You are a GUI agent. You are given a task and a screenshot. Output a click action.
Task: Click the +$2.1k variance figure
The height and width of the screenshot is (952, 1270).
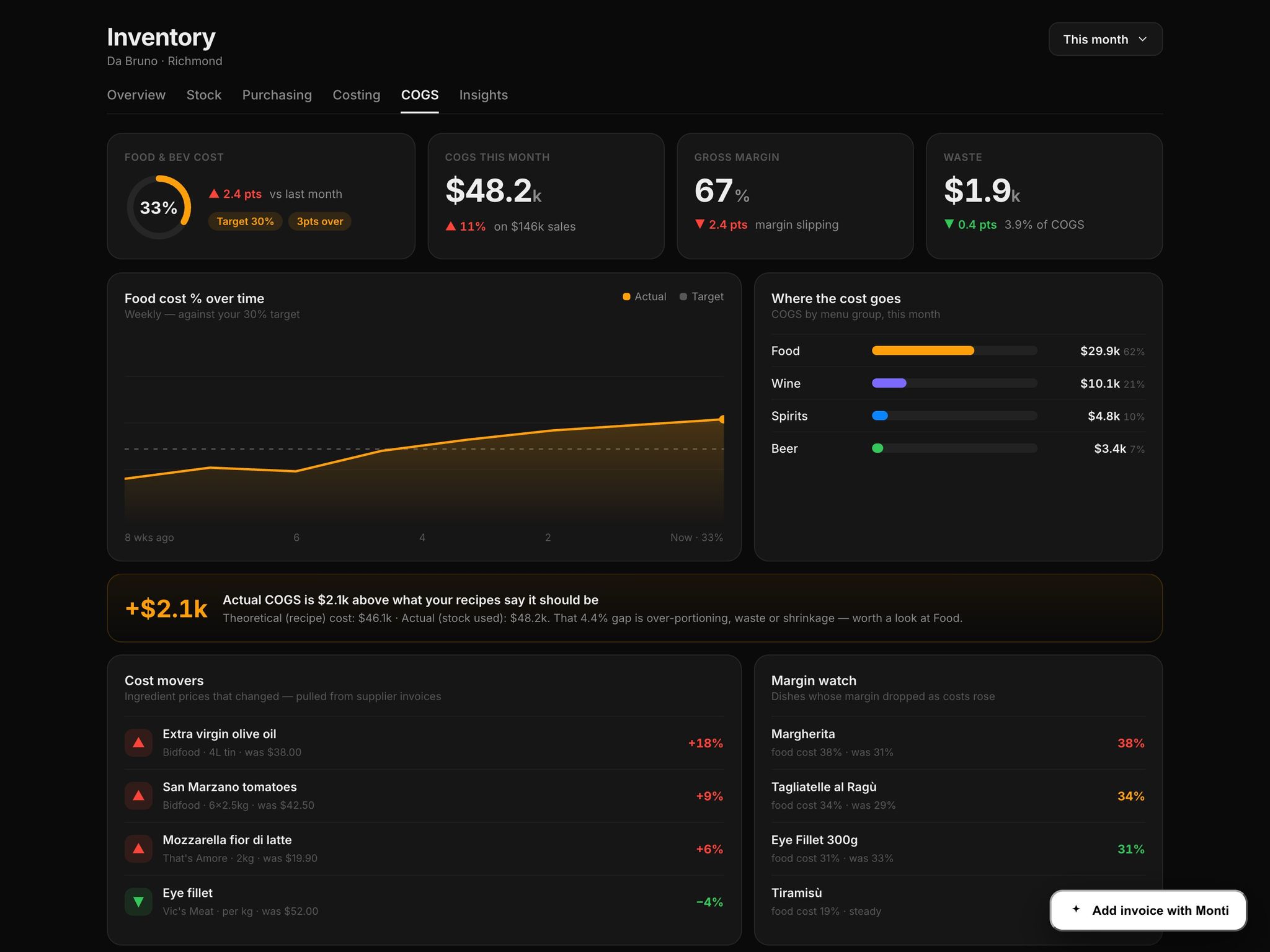166,608
